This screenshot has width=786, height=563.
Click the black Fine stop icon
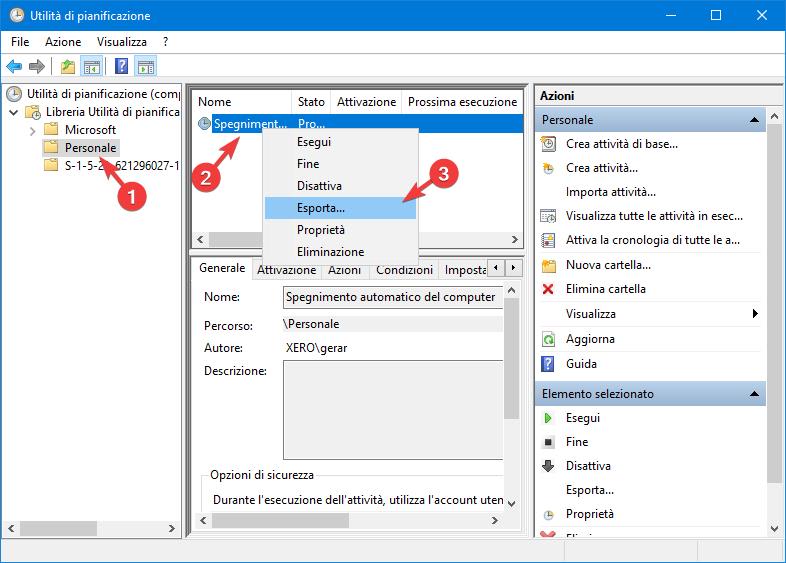(548, 442)
